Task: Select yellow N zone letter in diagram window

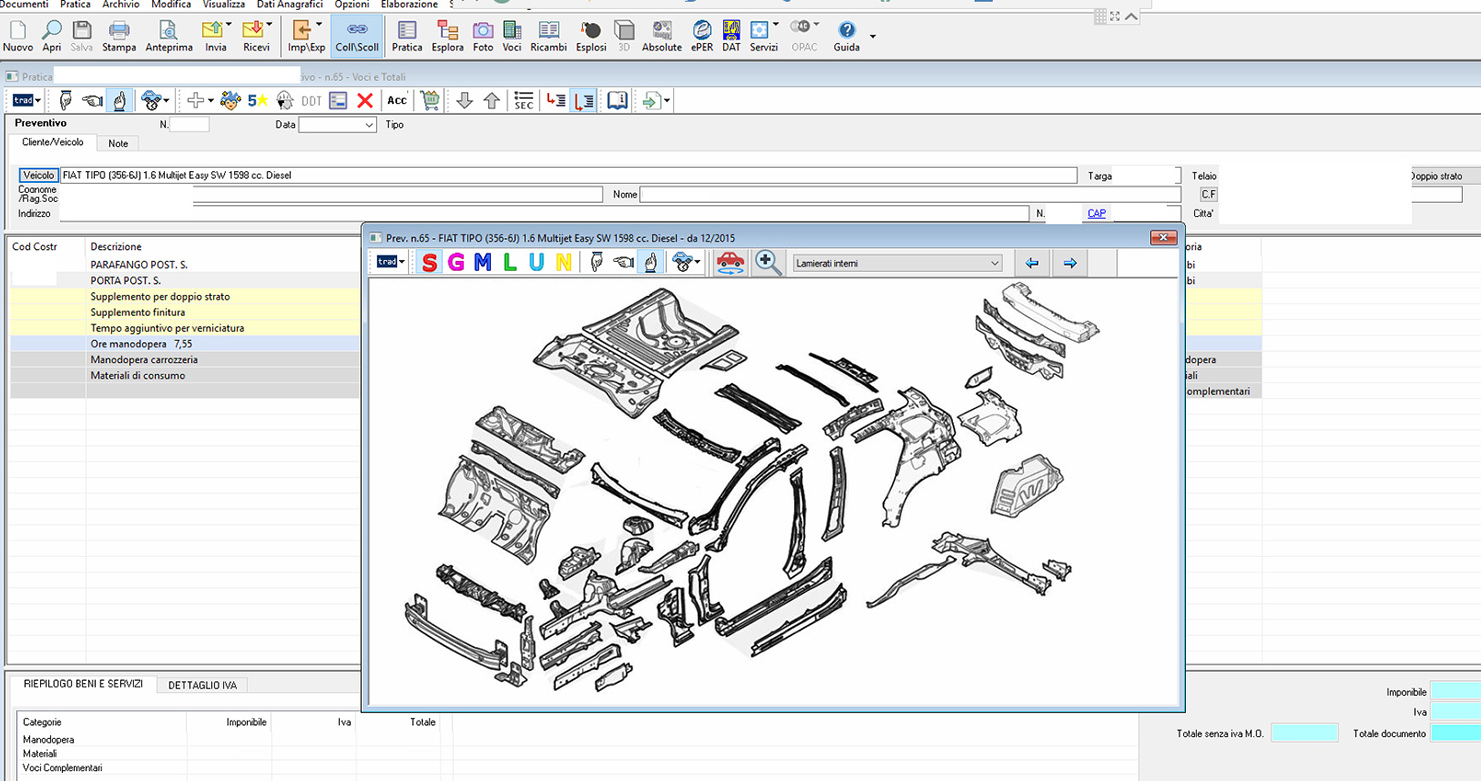Action: tap(563, 262)
